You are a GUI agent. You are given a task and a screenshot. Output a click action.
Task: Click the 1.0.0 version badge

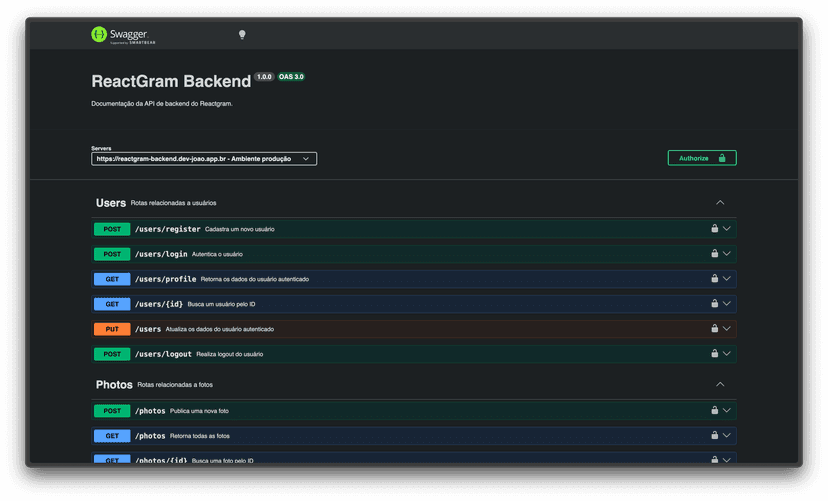[264, 77]
